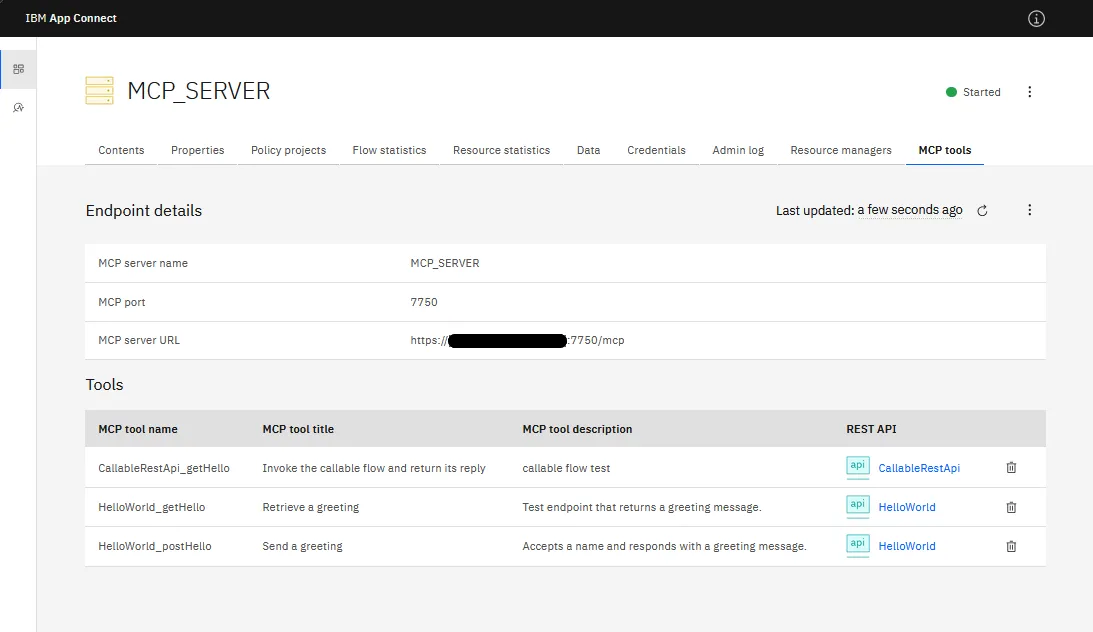Delete the HelloWorld_getHello tool
Screen dimensions: 1093x632
click(1011, 507)
